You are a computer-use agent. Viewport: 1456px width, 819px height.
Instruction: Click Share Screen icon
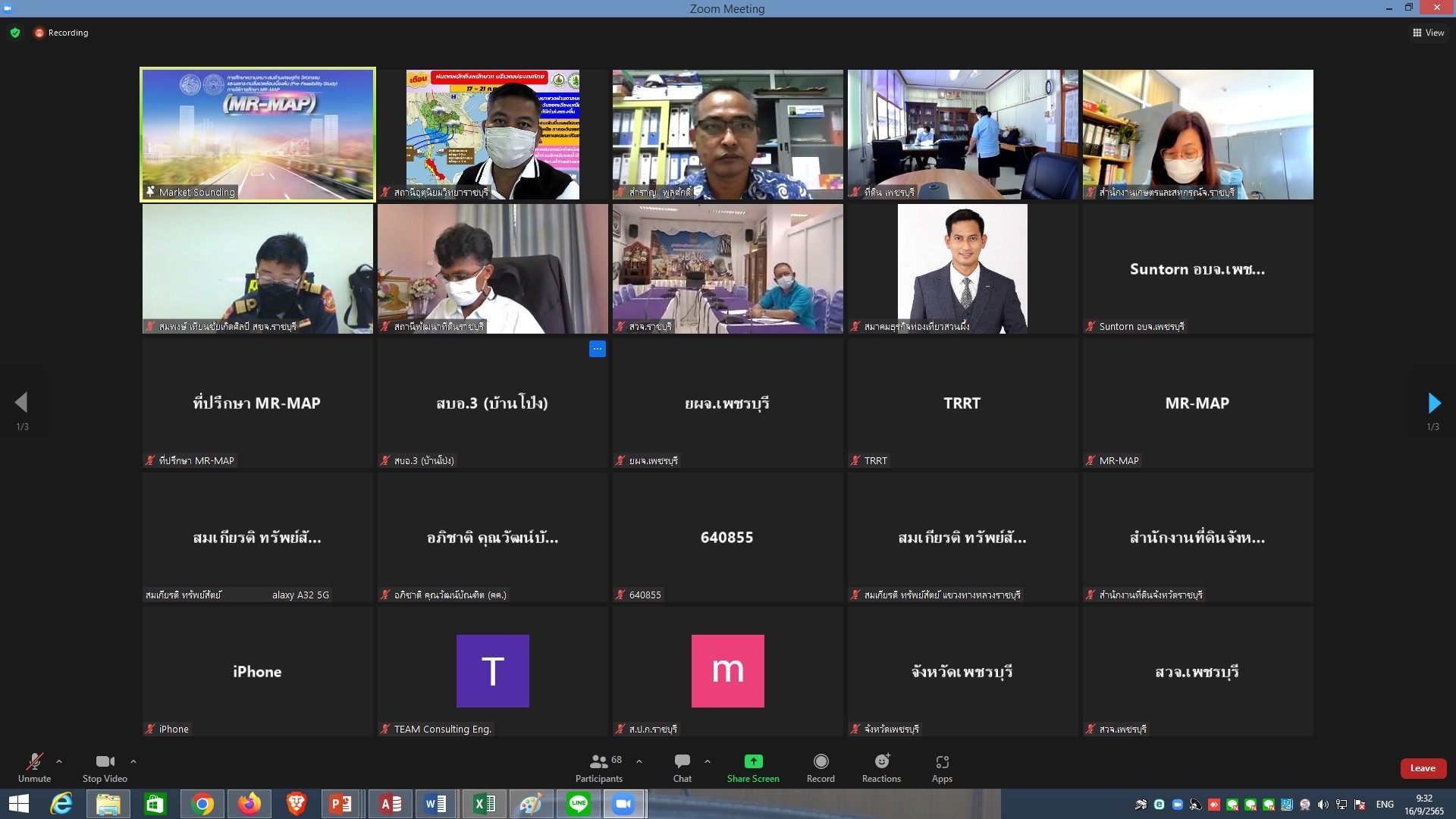coord(753,761)
